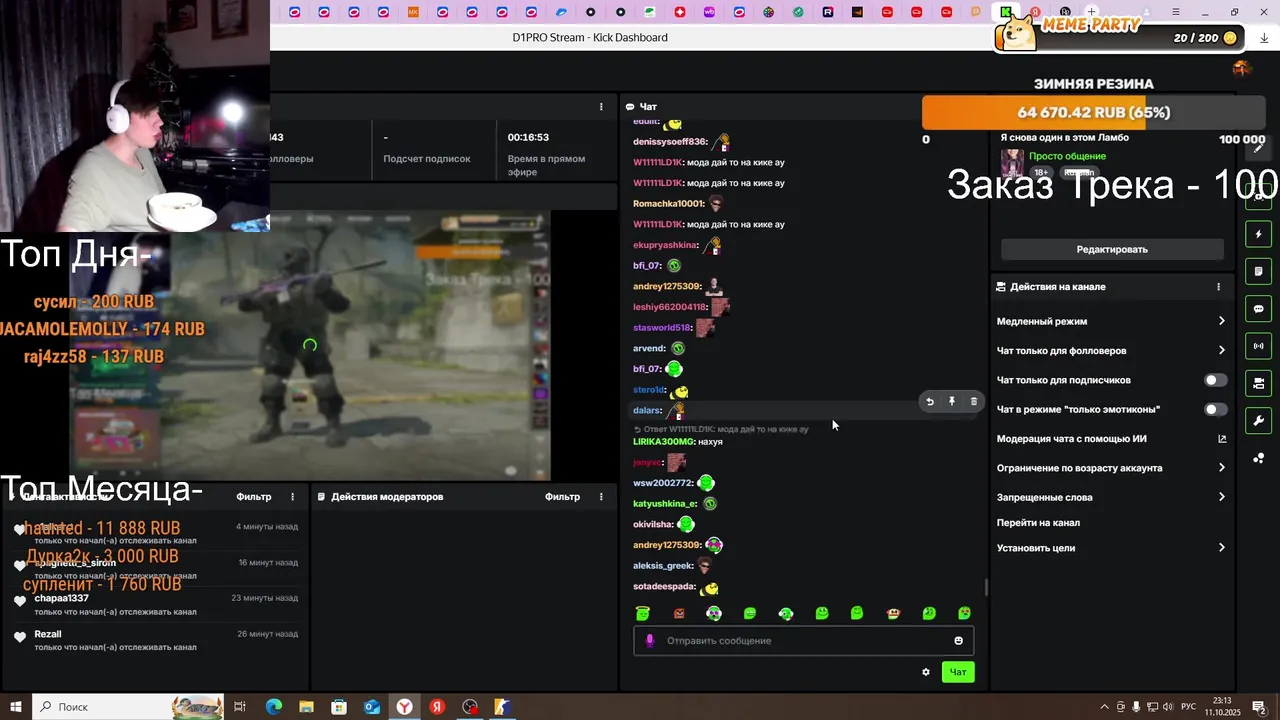Delete dalars' message with the trash icon
This screenshot has width=1280, height=720.
click(x=974, y=402)
